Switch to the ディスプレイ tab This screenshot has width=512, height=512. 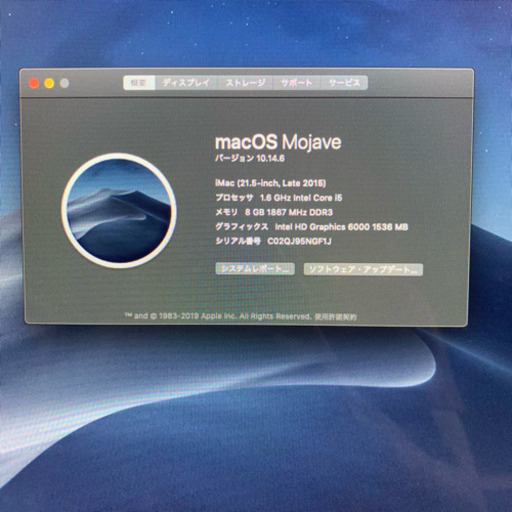[186, 83]
